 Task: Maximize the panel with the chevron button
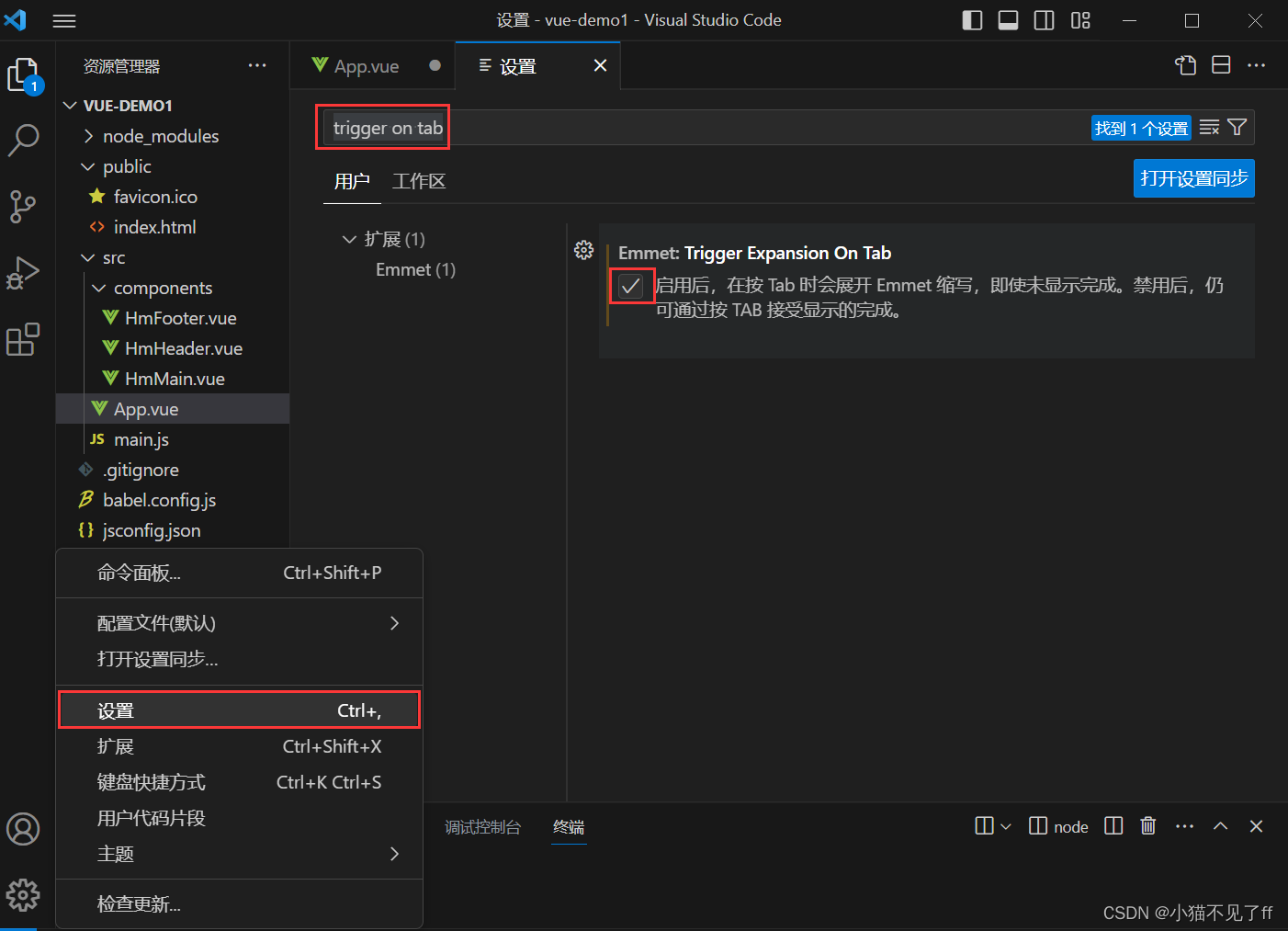(1220, 825)
